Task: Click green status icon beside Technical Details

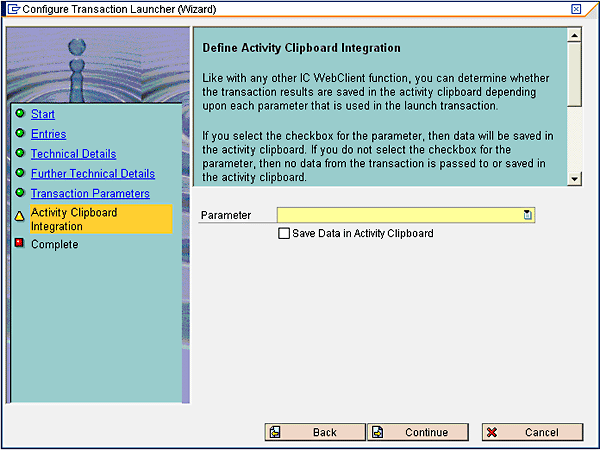Action: [x=20, y=153]
